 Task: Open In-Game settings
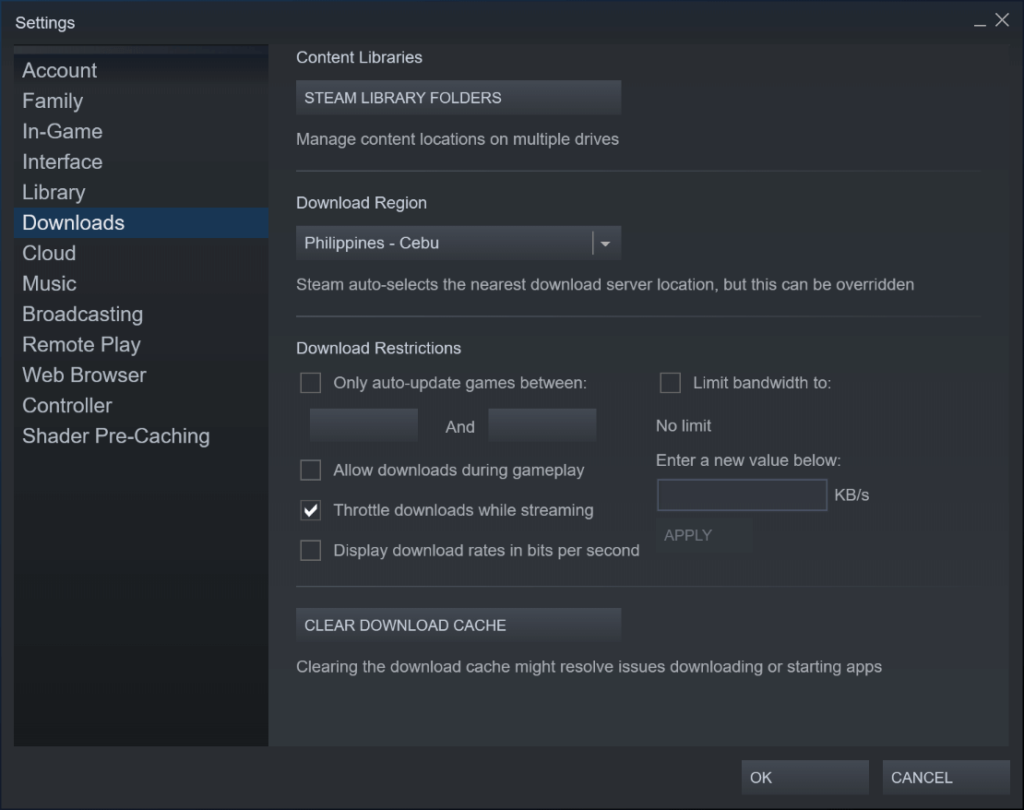pyautogui.click(x=62, y=131)
